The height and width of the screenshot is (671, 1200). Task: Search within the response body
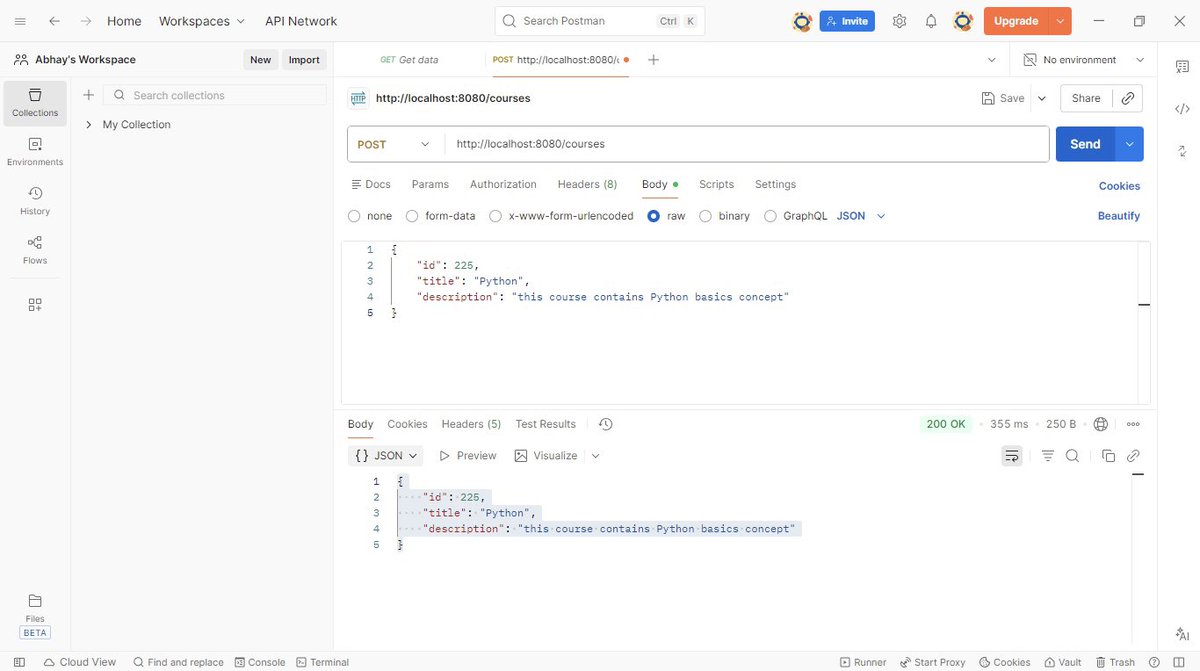1072,455
